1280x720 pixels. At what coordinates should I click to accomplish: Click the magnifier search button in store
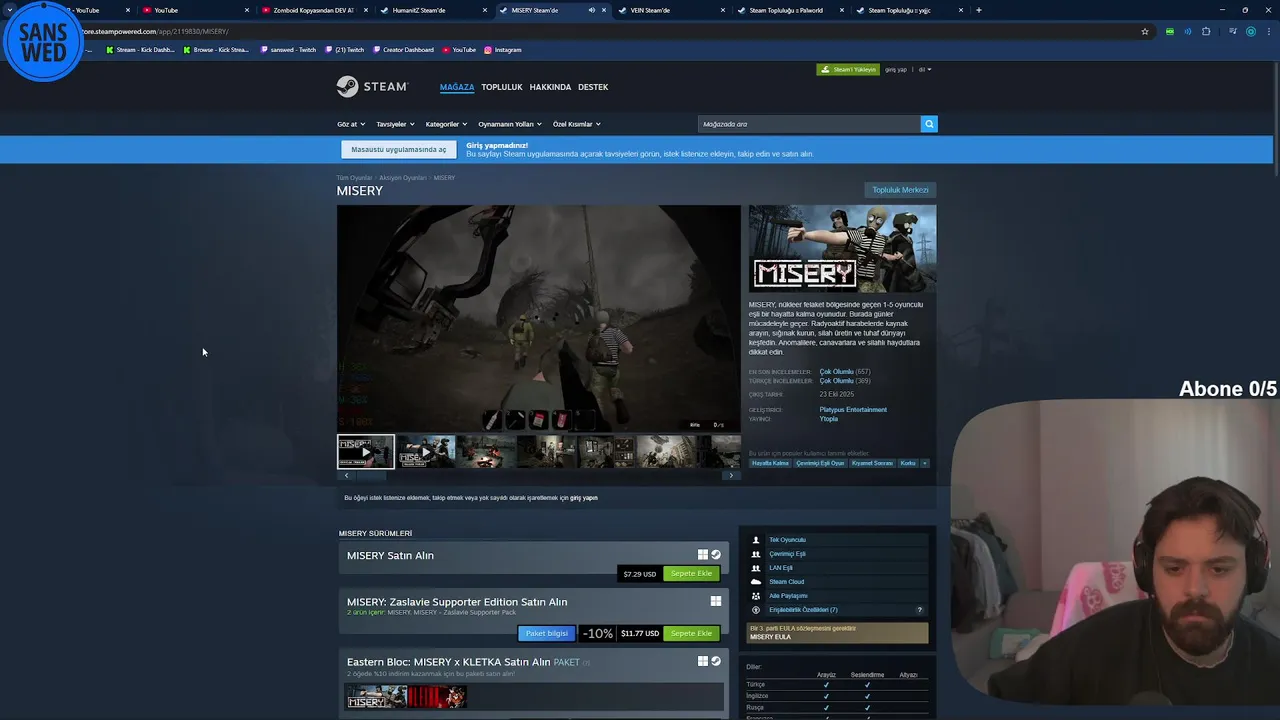[929, 124]
